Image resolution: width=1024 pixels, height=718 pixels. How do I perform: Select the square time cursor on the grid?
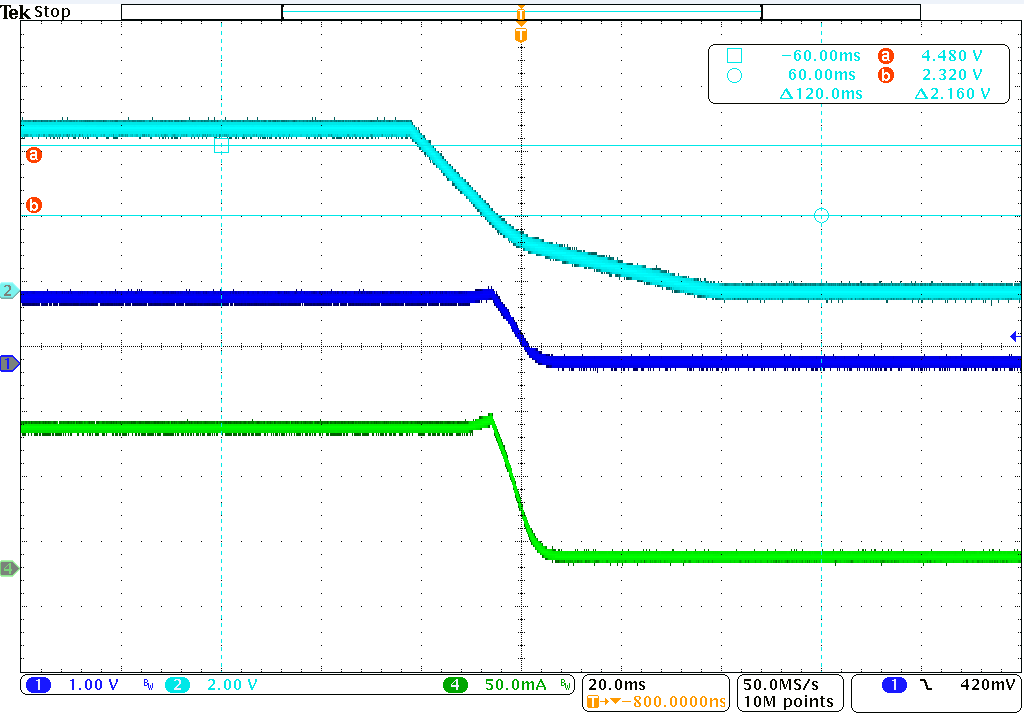[x=221, y=145]
